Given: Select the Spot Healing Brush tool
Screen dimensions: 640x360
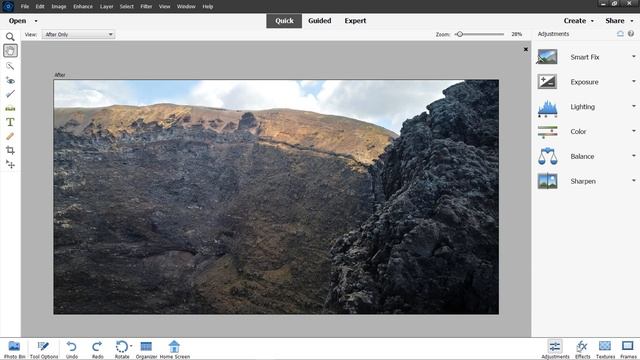Looking at the screenshot, I should [10, 136].
